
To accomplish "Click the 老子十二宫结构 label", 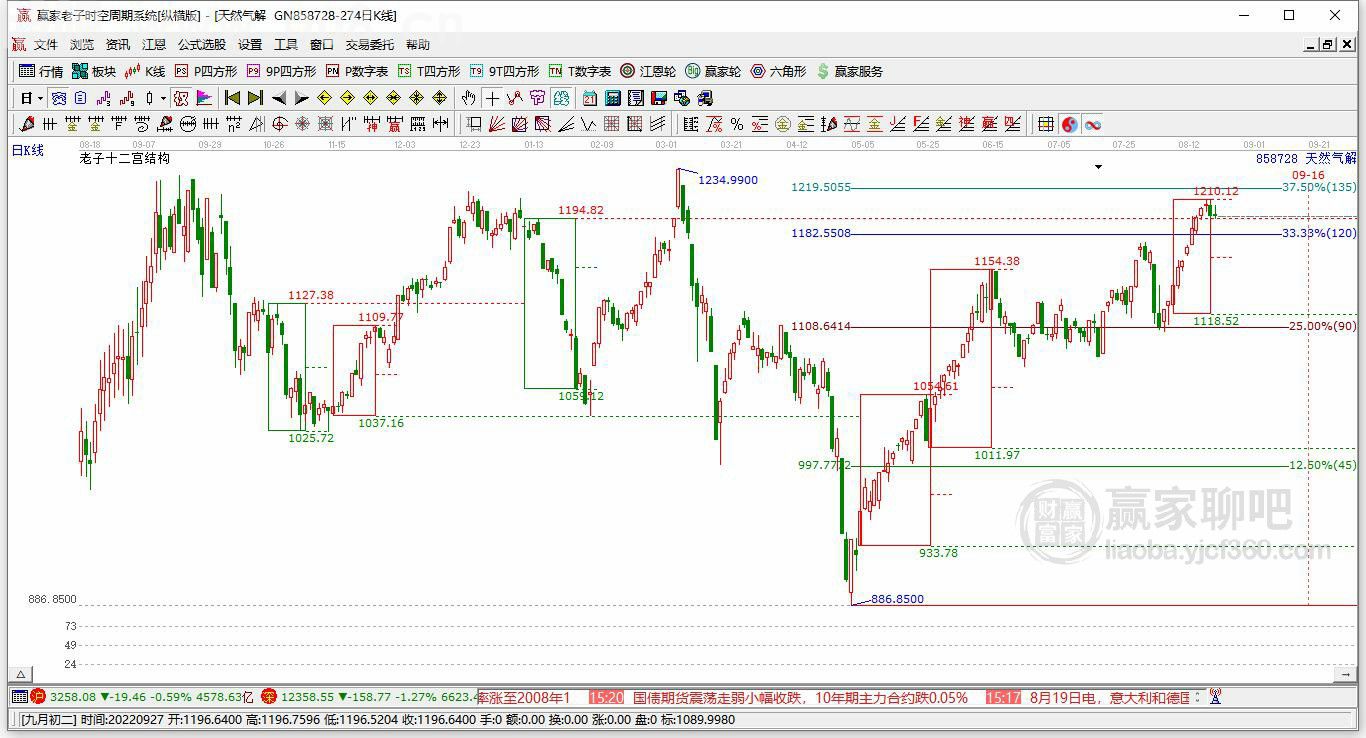I will [124, 158].
